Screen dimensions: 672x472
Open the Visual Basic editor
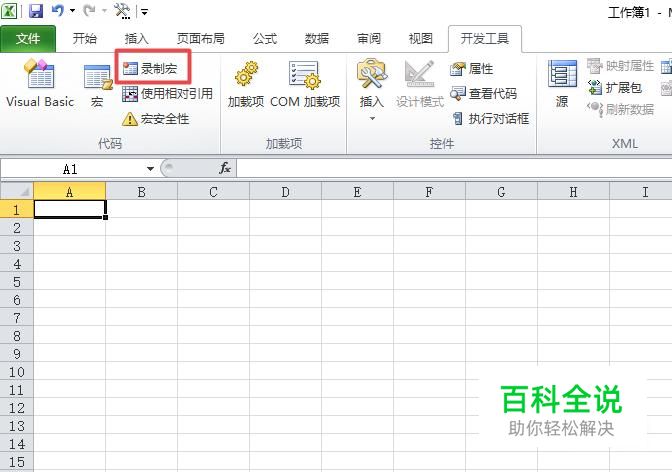pyautogui.click(x=40, y=83)
